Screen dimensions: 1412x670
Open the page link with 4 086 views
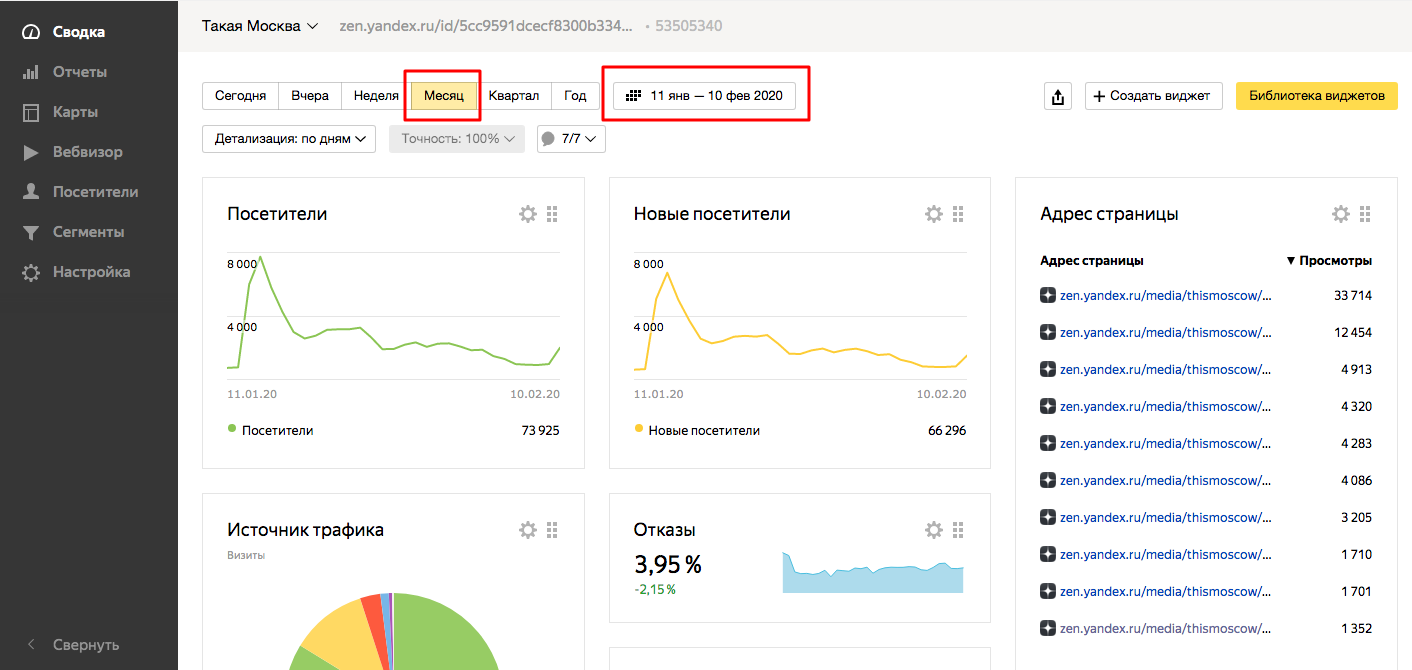1166,480
